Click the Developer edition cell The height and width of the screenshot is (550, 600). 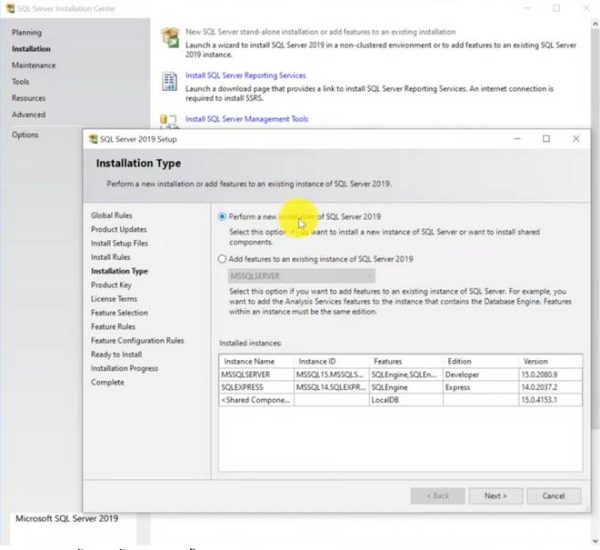(481, 375)
